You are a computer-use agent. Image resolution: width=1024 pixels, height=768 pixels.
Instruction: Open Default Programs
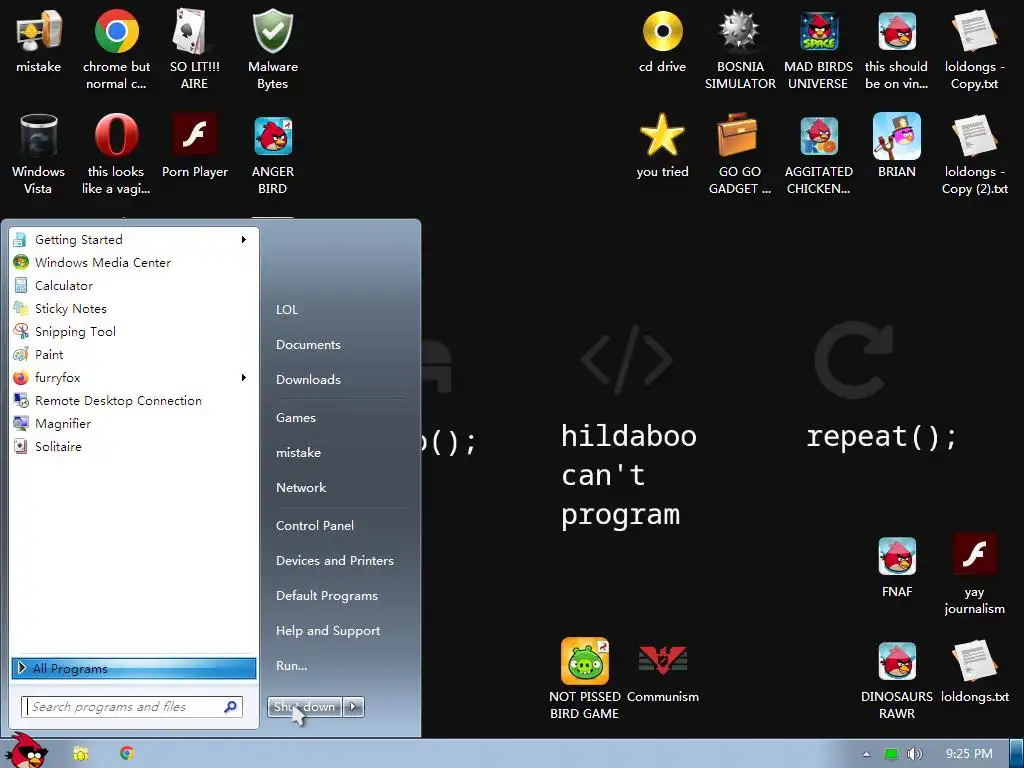click(327, 596)
